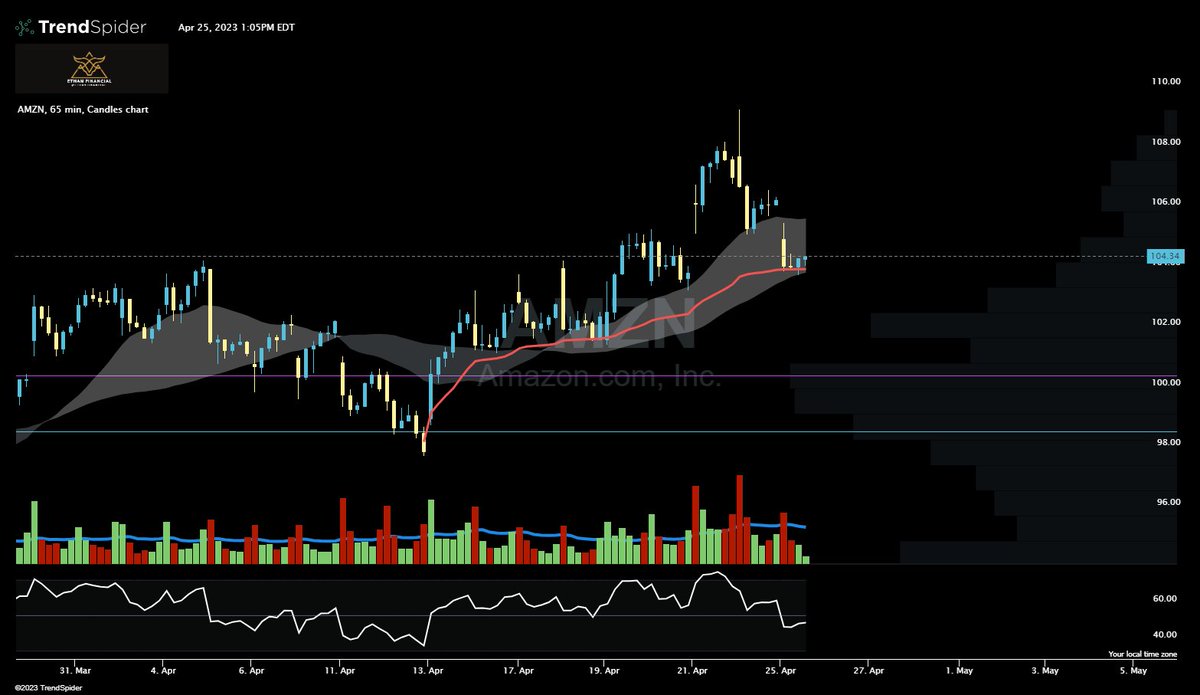Select the 27. Apr date label
Screen dimensions: 1200x695
point(869,670)
